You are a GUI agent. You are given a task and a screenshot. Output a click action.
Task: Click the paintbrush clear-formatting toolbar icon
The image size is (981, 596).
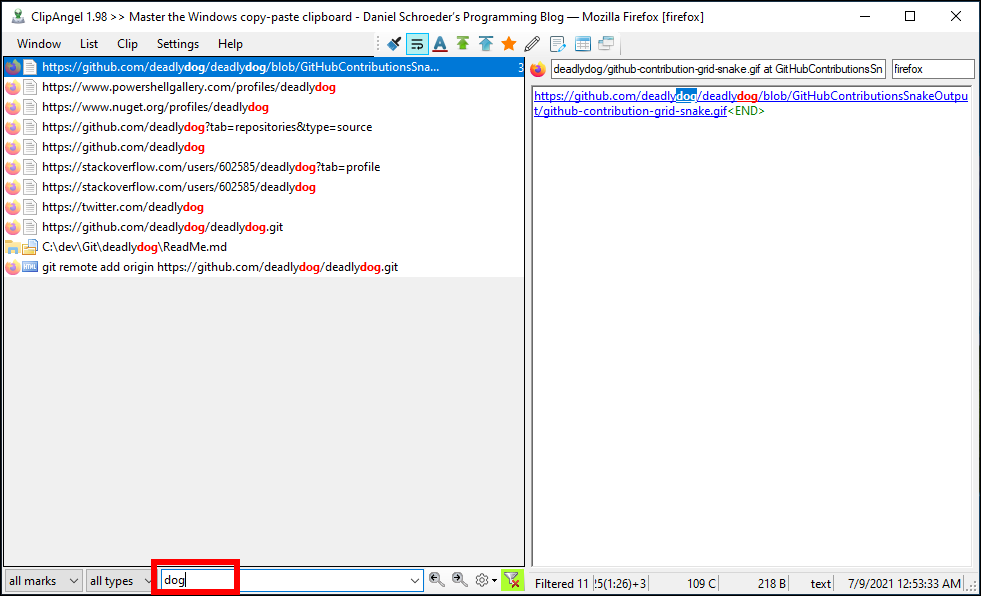click(394, 44)
